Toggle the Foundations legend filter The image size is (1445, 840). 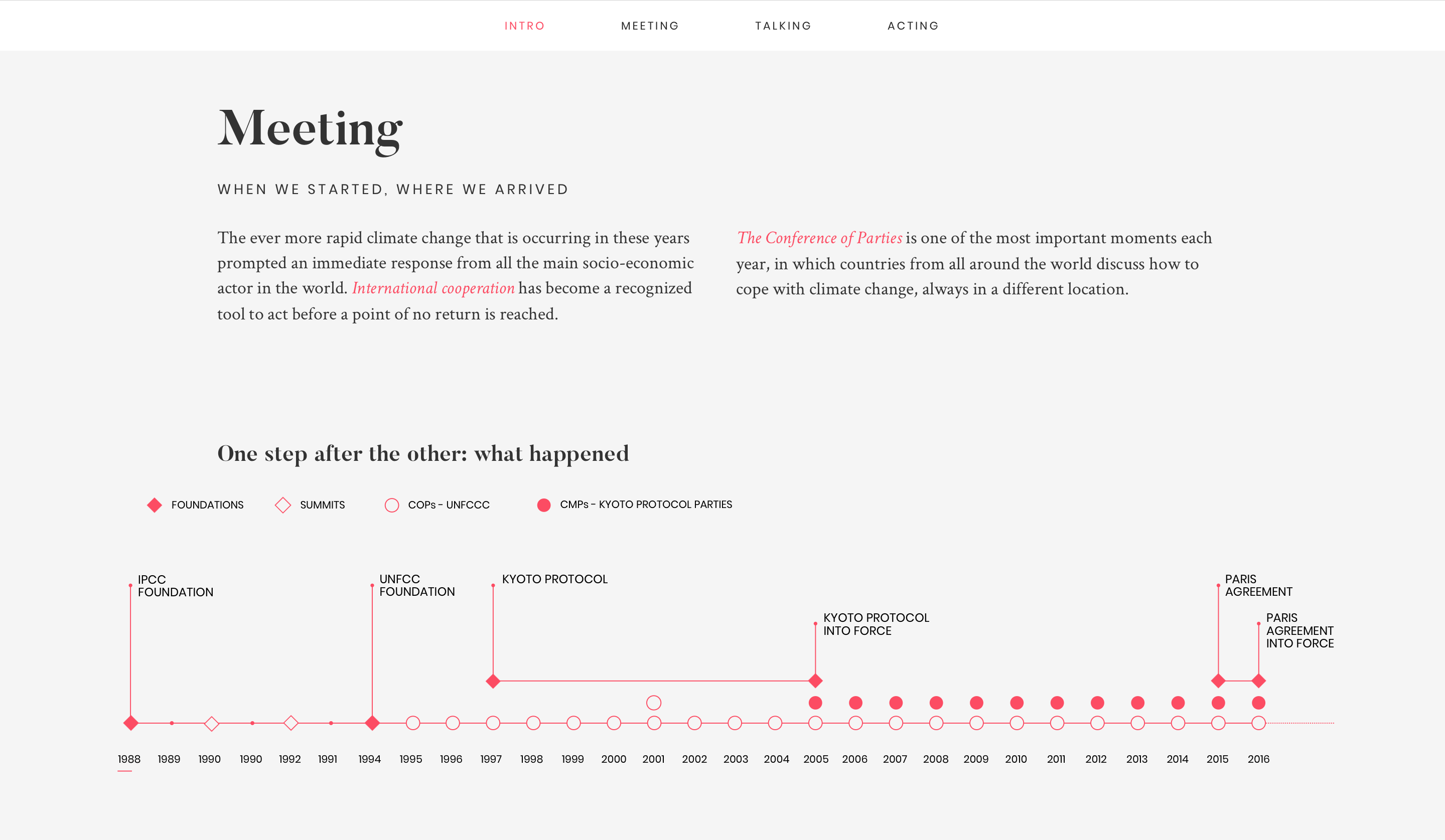[195, 505]
